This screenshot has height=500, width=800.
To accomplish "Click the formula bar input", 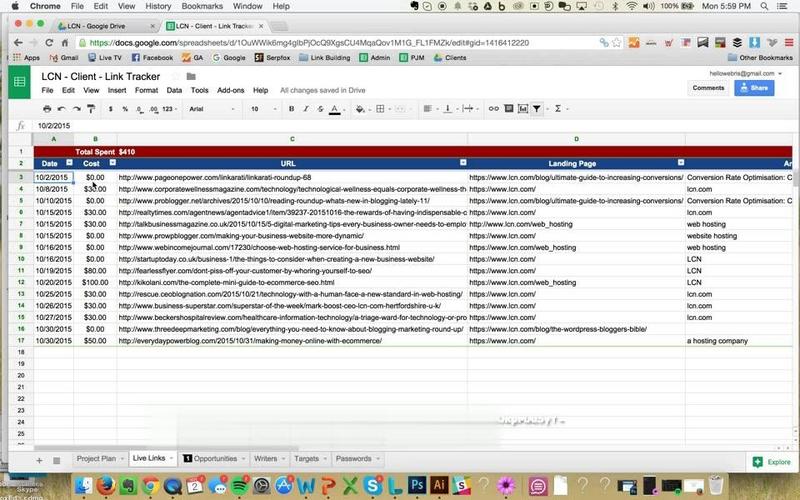I will point(413,126).
